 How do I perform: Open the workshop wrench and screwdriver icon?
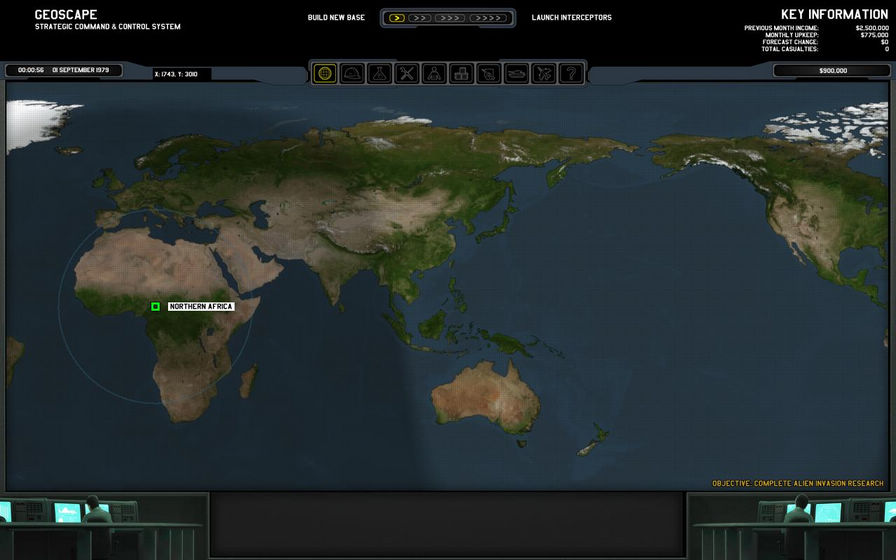click(x=407, y=73)
